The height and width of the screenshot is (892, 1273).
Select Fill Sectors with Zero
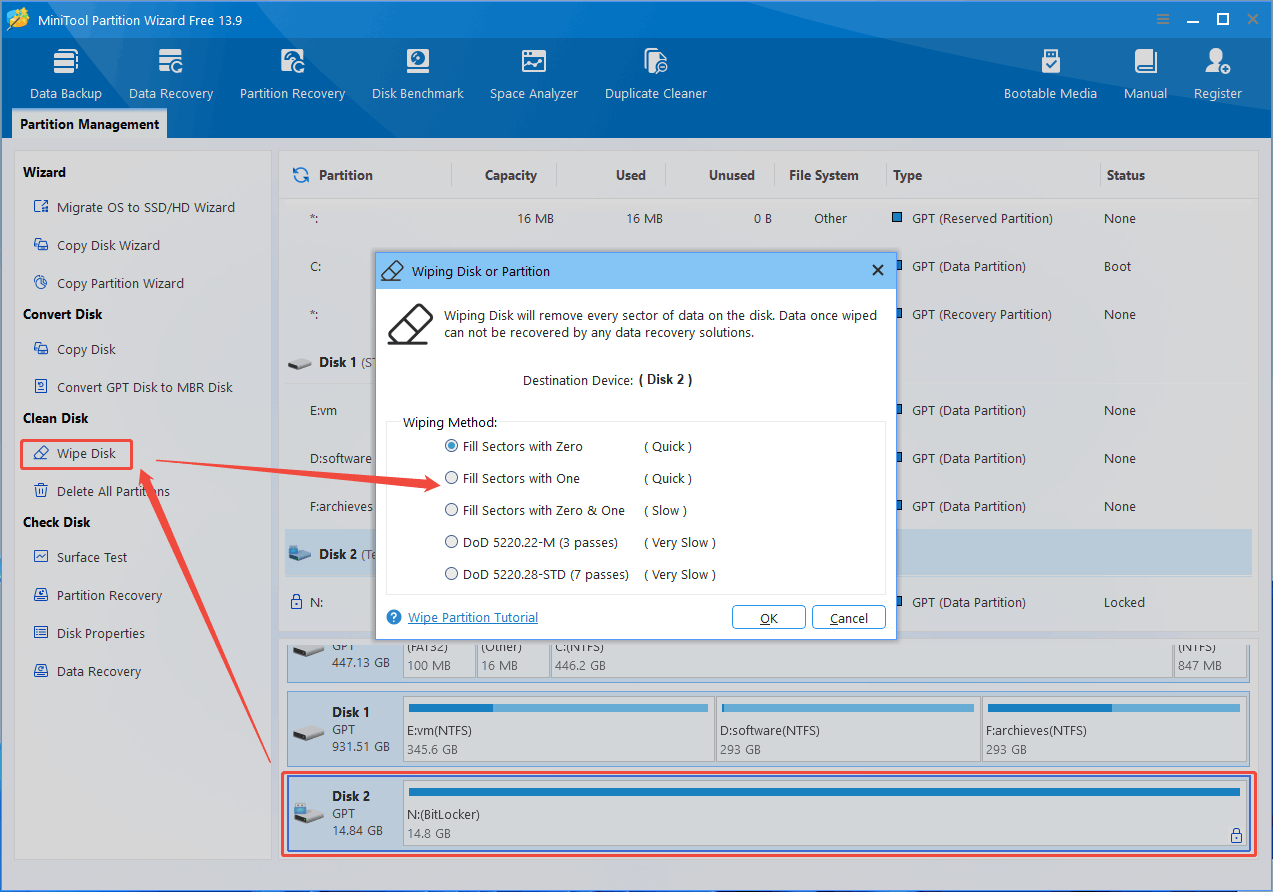513,446
